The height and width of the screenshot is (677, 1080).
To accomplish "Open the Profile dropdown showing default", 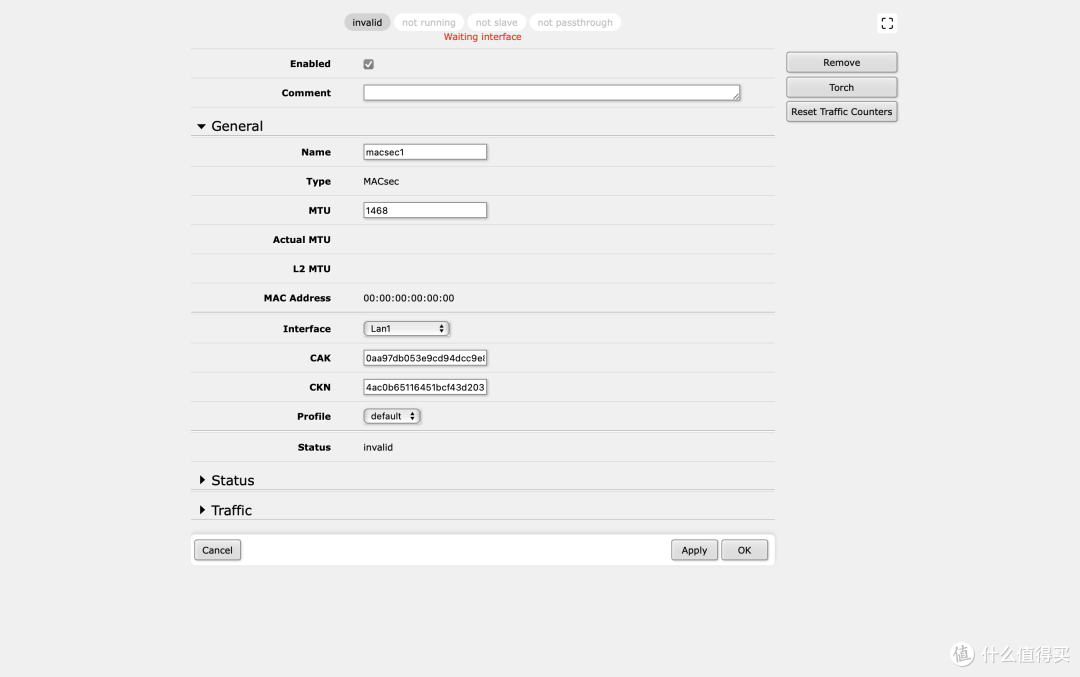I will click(x=392, y=416).
